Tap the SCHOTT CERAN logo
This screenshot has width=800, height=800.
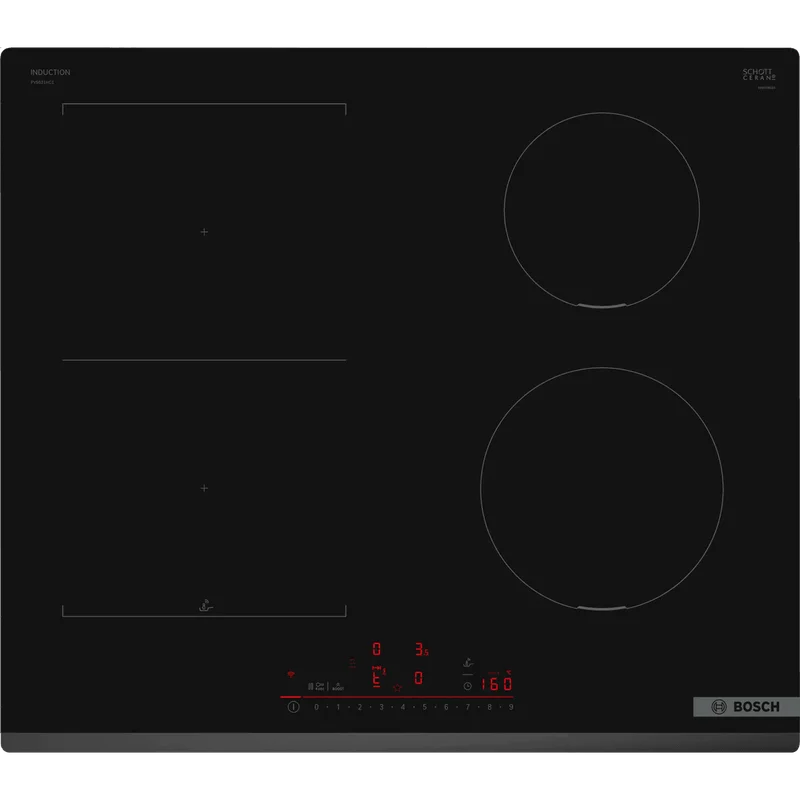759,74
